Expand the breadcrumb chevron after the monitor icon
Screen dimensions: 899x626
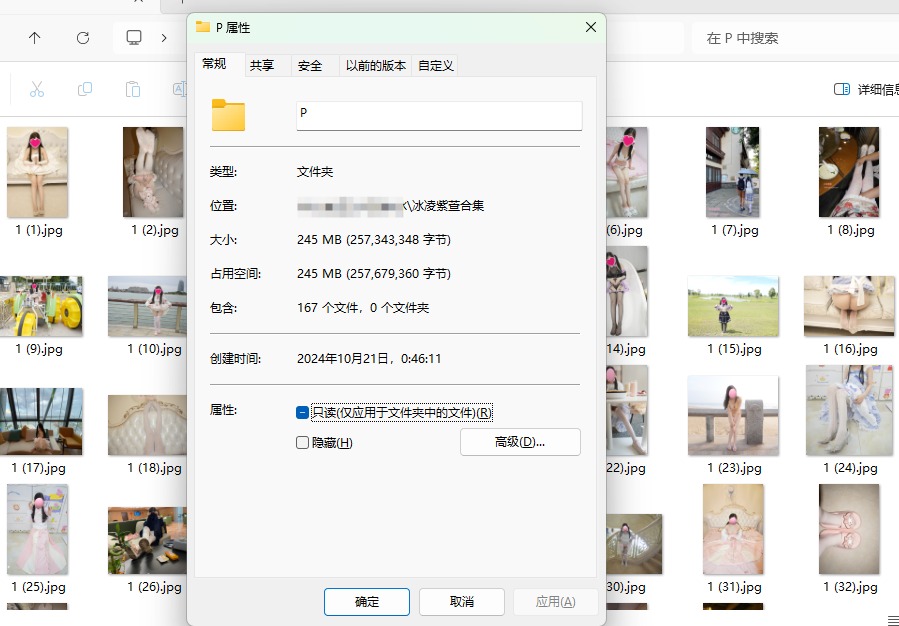tap(164, 38)
